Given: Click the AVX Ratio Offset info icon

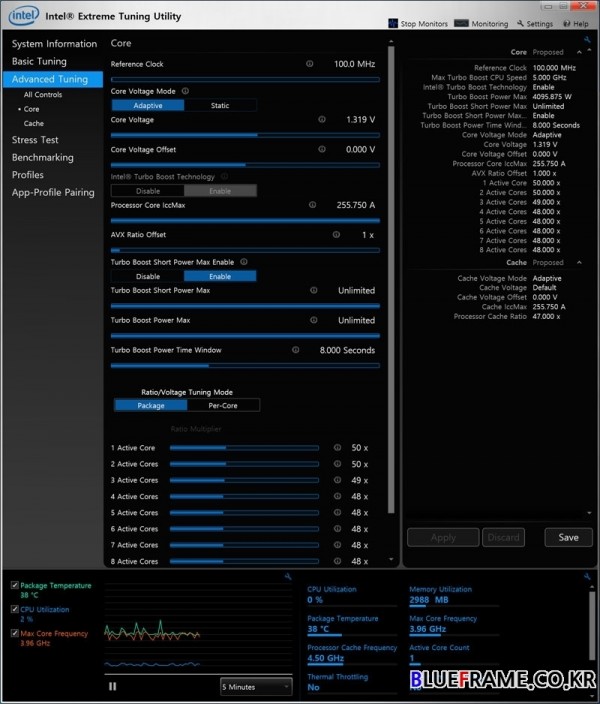Looking at the screenshot, I should tap(336, 234).
